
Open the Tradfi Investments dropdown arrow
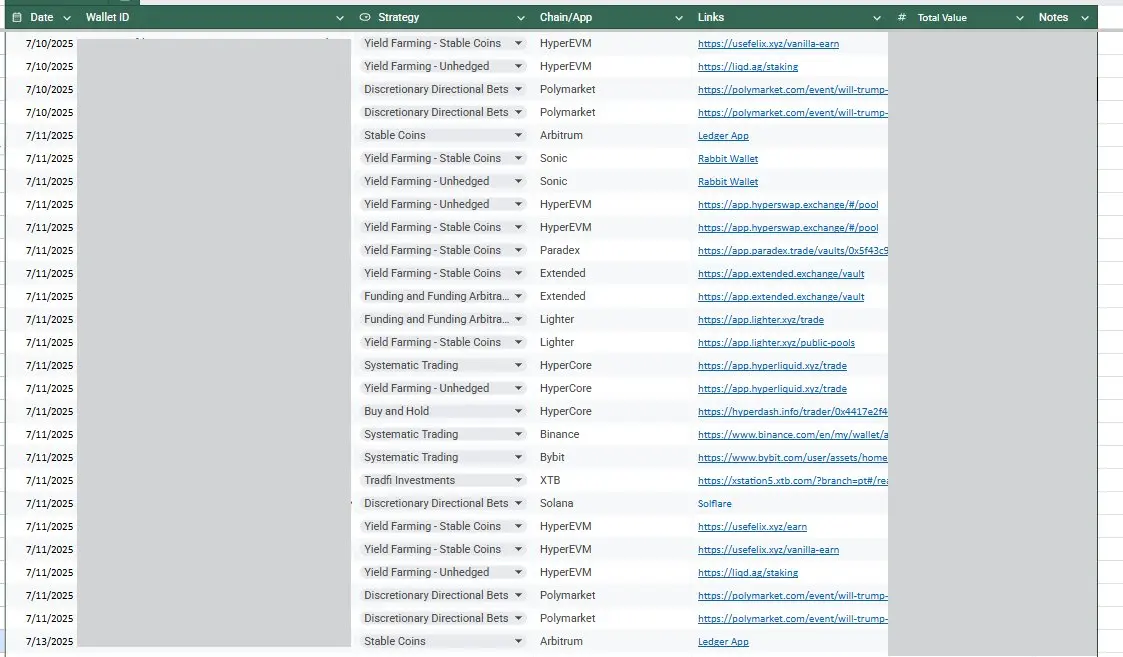tap(518, 480)
